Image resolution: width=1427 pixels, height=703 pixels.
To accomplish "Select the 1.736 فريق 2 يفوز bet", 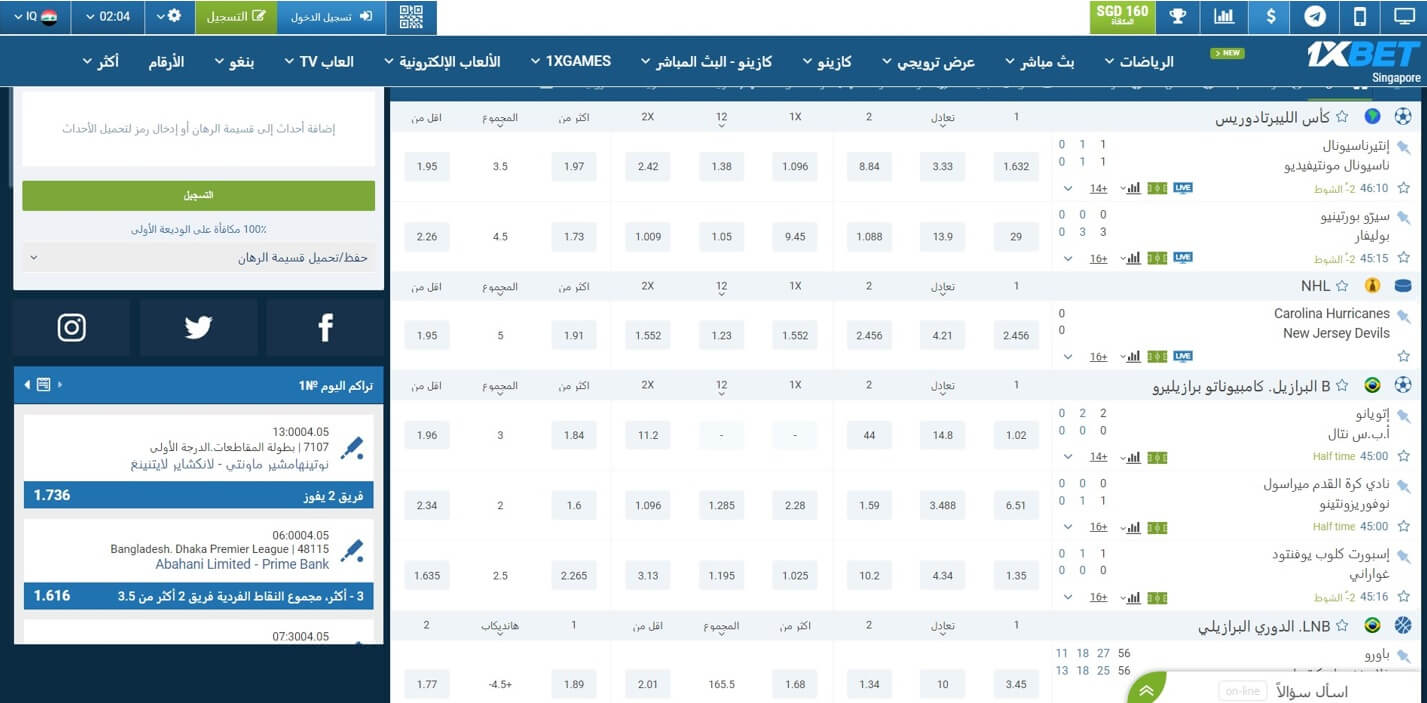I will click(x=199, y=495).
